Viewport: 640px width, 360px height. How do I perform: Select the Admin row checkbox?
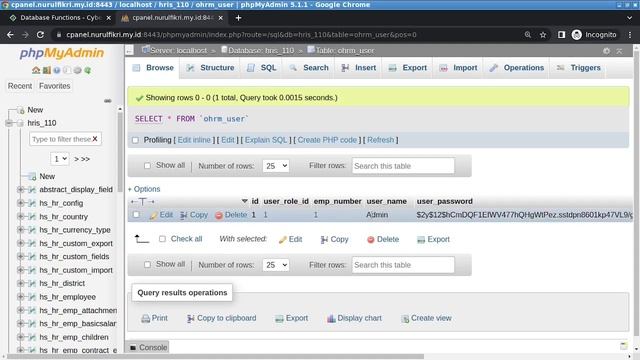tap(136, 214)
